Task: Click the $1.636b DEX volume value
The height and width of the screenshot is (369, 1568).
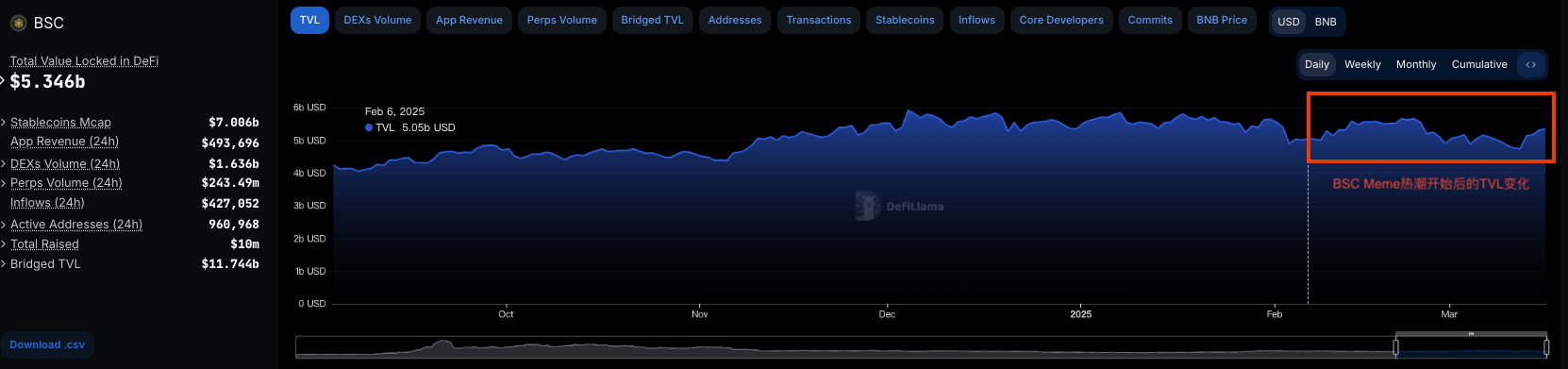Action: pyautogui.click(x=234, y=164)
